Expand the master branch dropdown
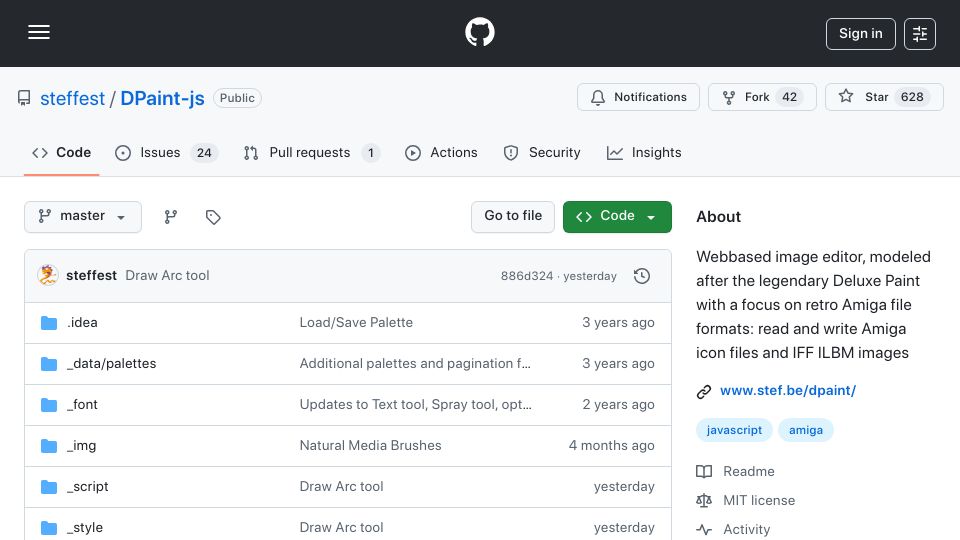Viewport: 960px width, 540px height. [83, 217]
